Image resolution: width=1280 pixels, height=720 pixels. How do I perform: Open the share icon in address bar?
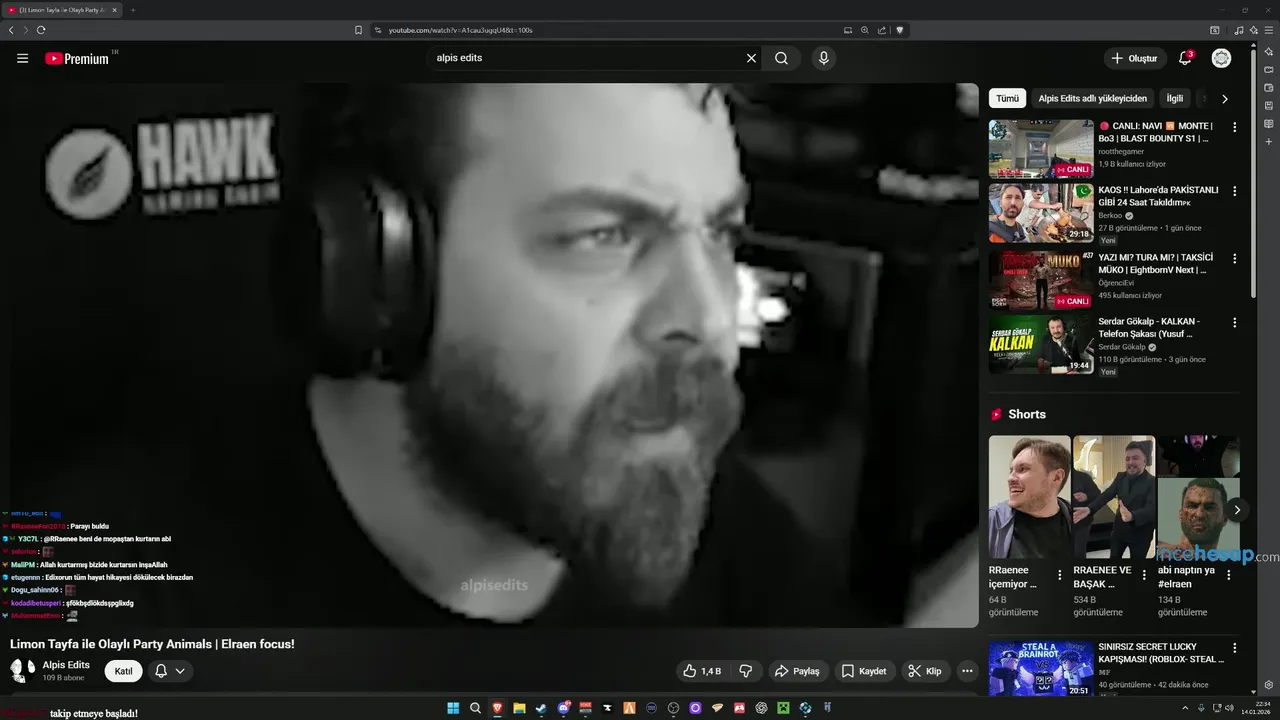[x=882, y=30]
